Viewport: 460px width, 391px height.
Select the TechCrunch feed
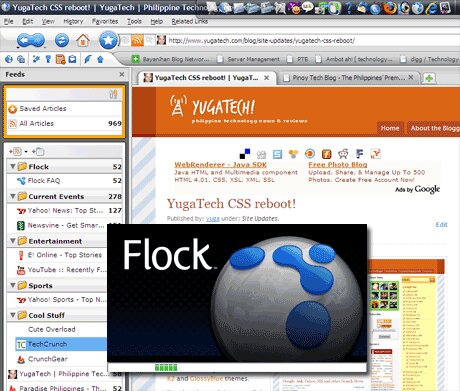point(61,344)
